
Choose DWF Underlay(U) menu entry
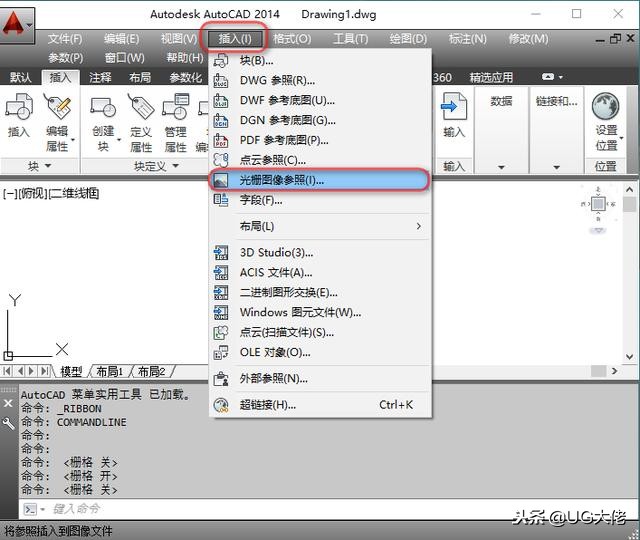[x=320, y=100]
